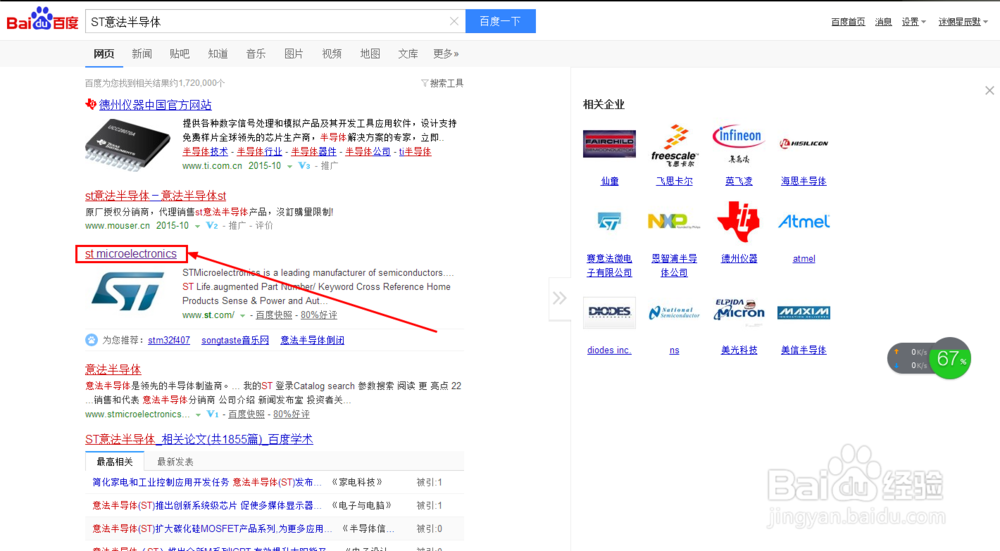Click the 百度一下 search button
This screenshot has width=1000, height=551.
pos(501,21)
